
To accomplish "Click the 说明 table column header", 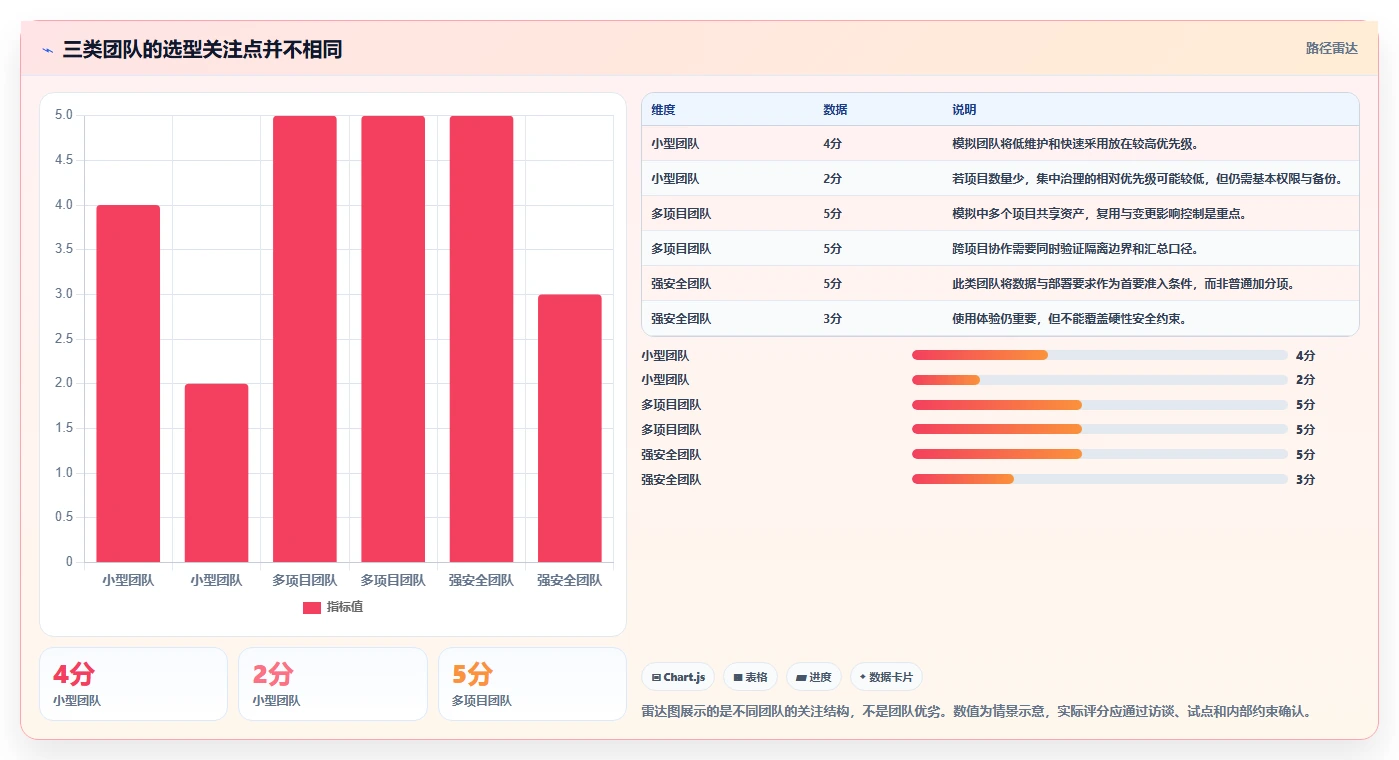I will pos(964,110).
